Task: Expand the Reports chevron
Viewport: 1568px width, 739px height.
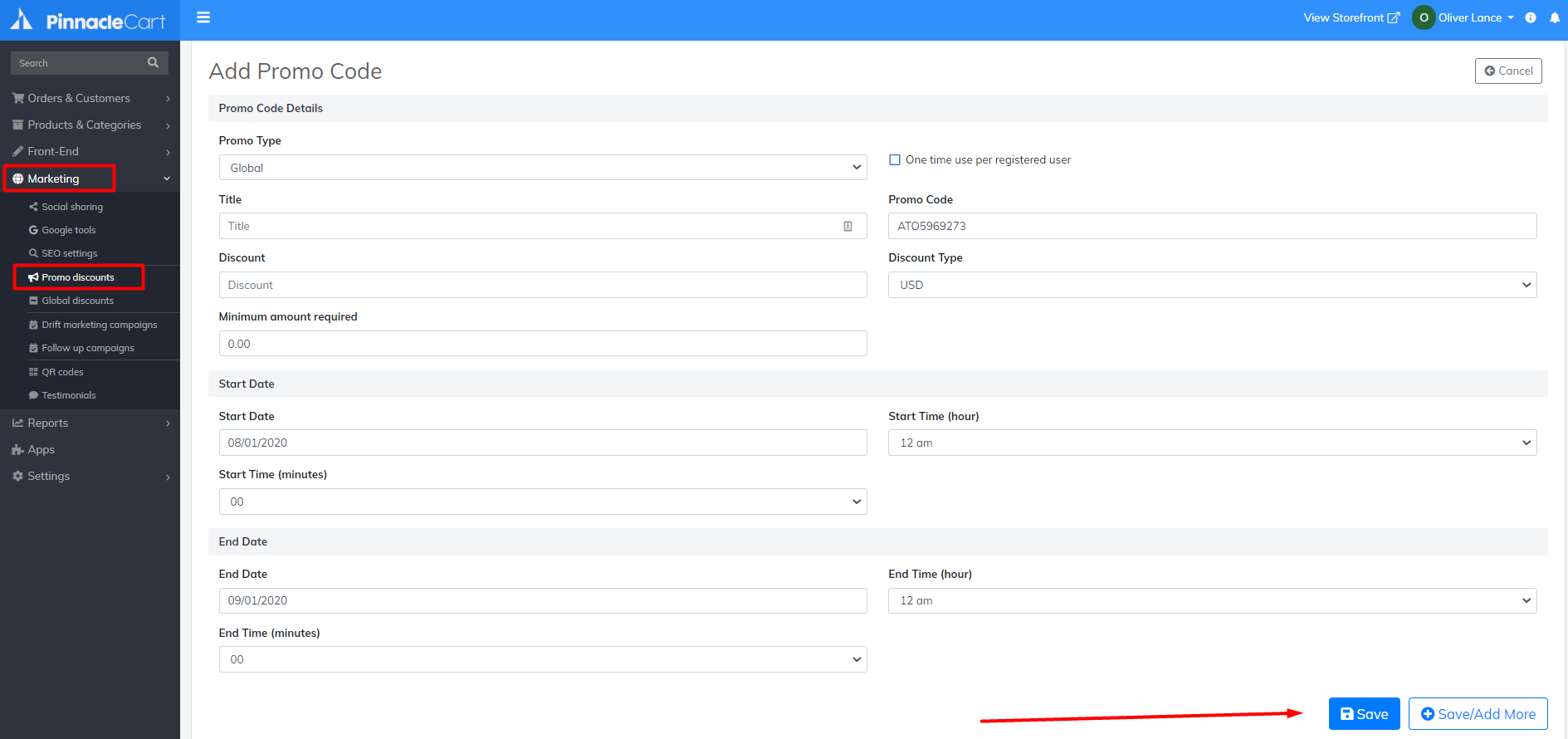Action: click(x=168, y=423)
